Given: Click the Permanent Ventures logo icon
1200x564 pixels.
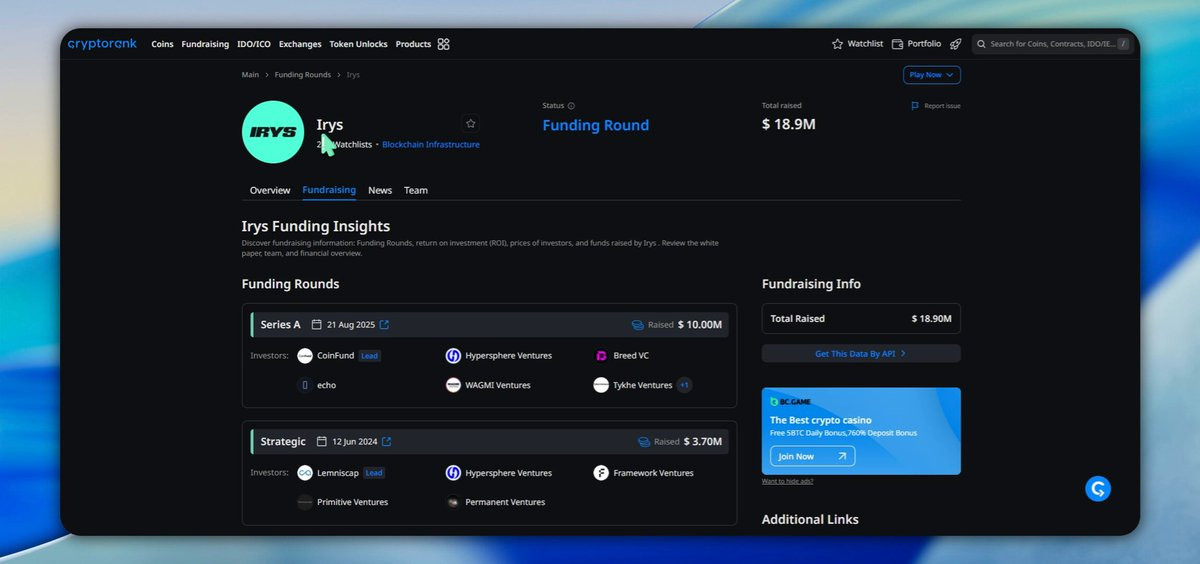Looking at the screenshot, I should [x=453, y=502].
